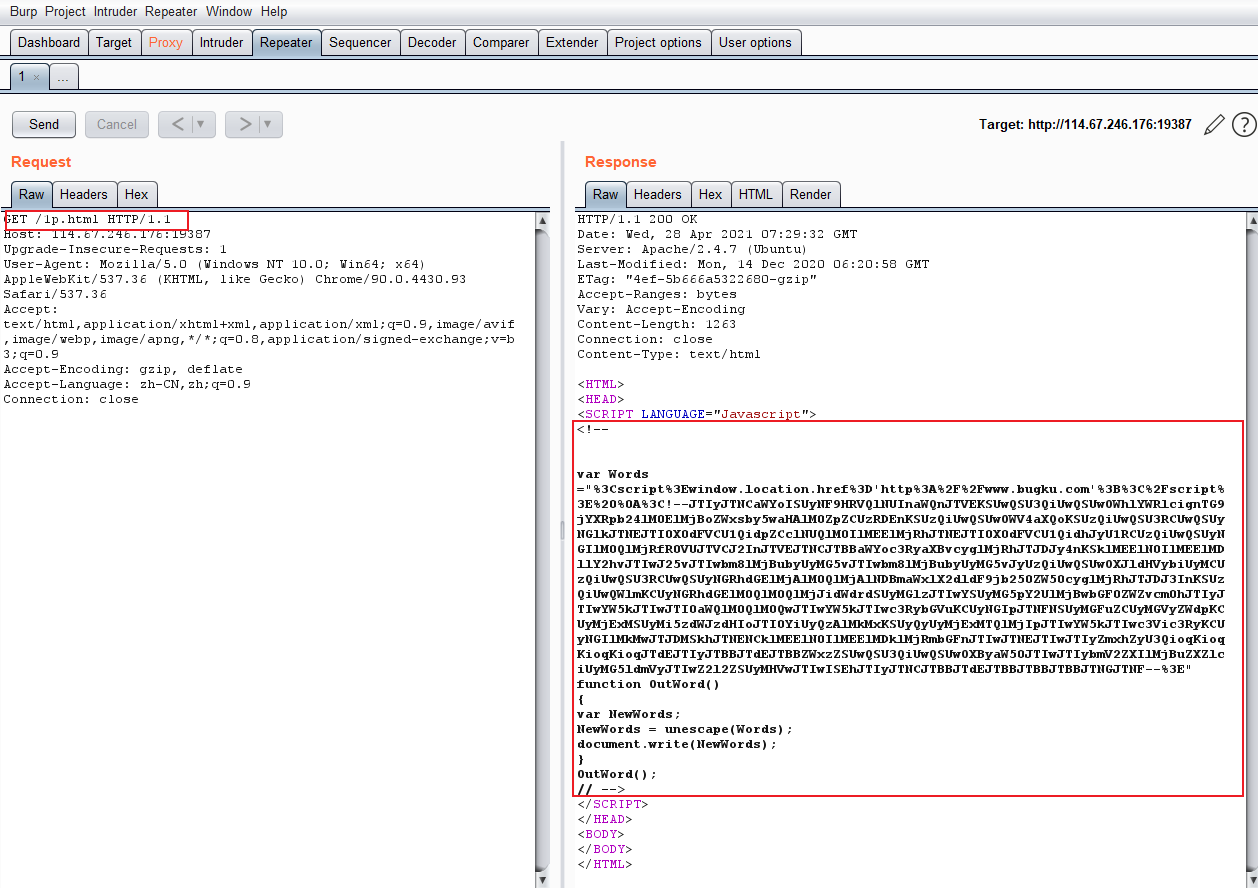Click the pencil icon to edit target
This screenshot has height=888, width=1258.
coord(1214,125)
